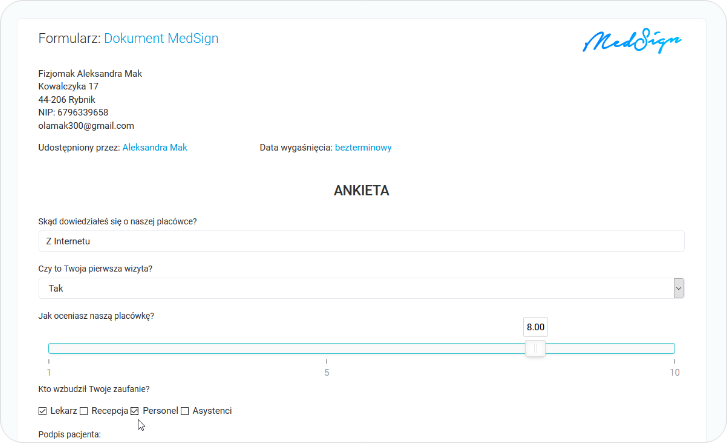This screenshot has width=727, height=443.
Task: Open the Dokument MedSign form link
Action: click(x=161, y=39)
